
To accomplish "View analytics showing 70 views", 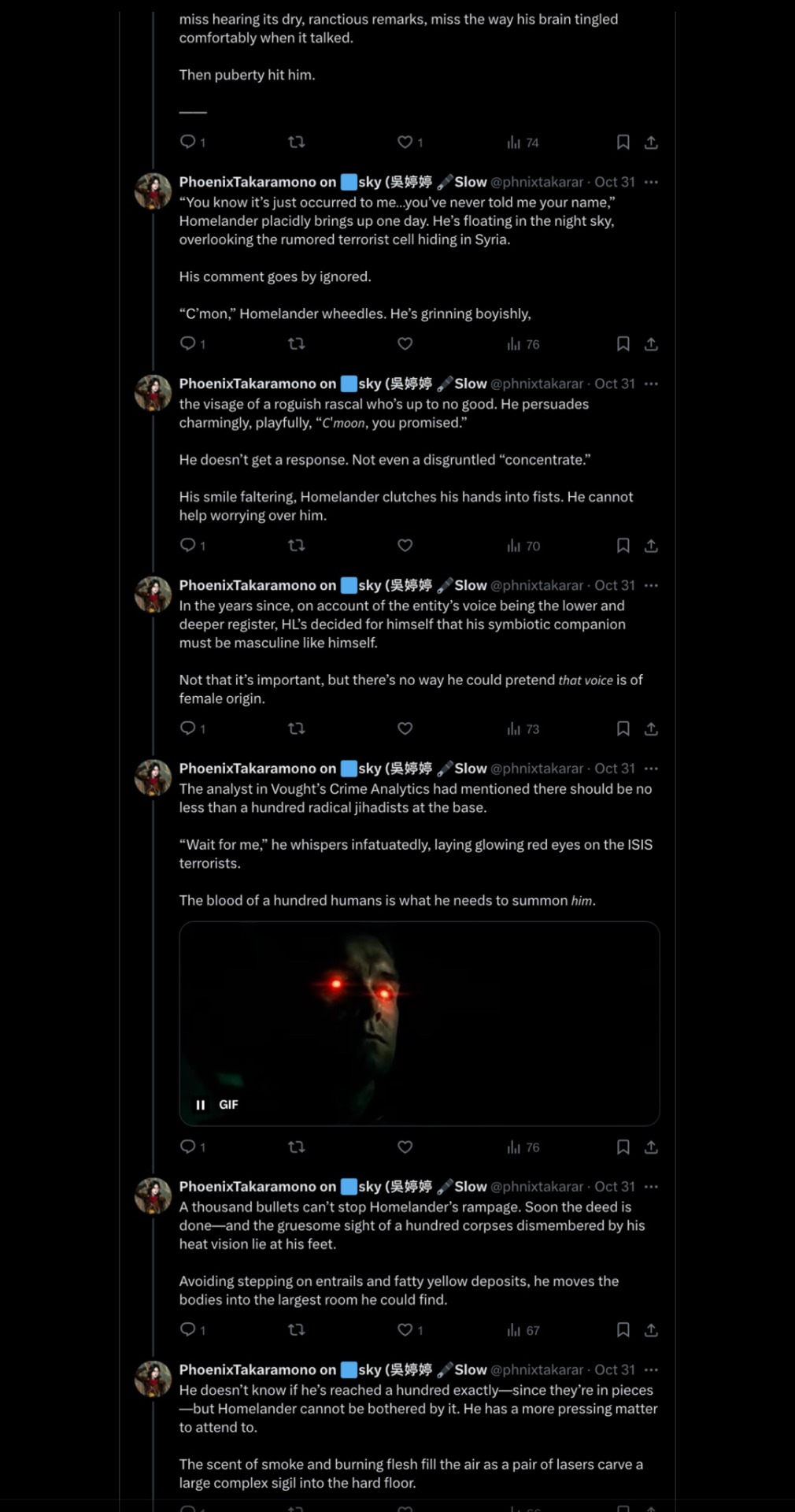I will (x=523, y=546).
